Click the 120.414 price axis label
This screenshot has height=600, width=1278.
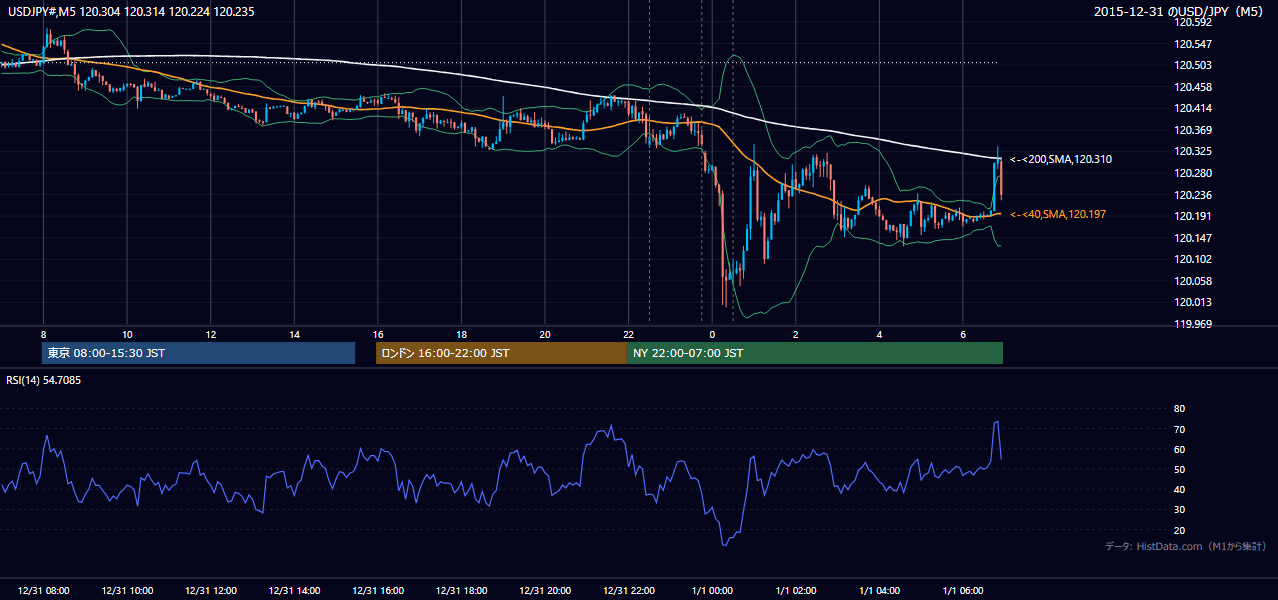(1194, 108)
